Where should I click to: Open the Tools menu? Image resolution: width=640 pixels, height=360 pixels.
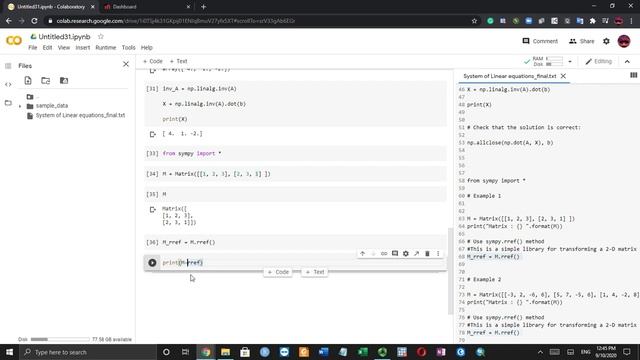129,48
